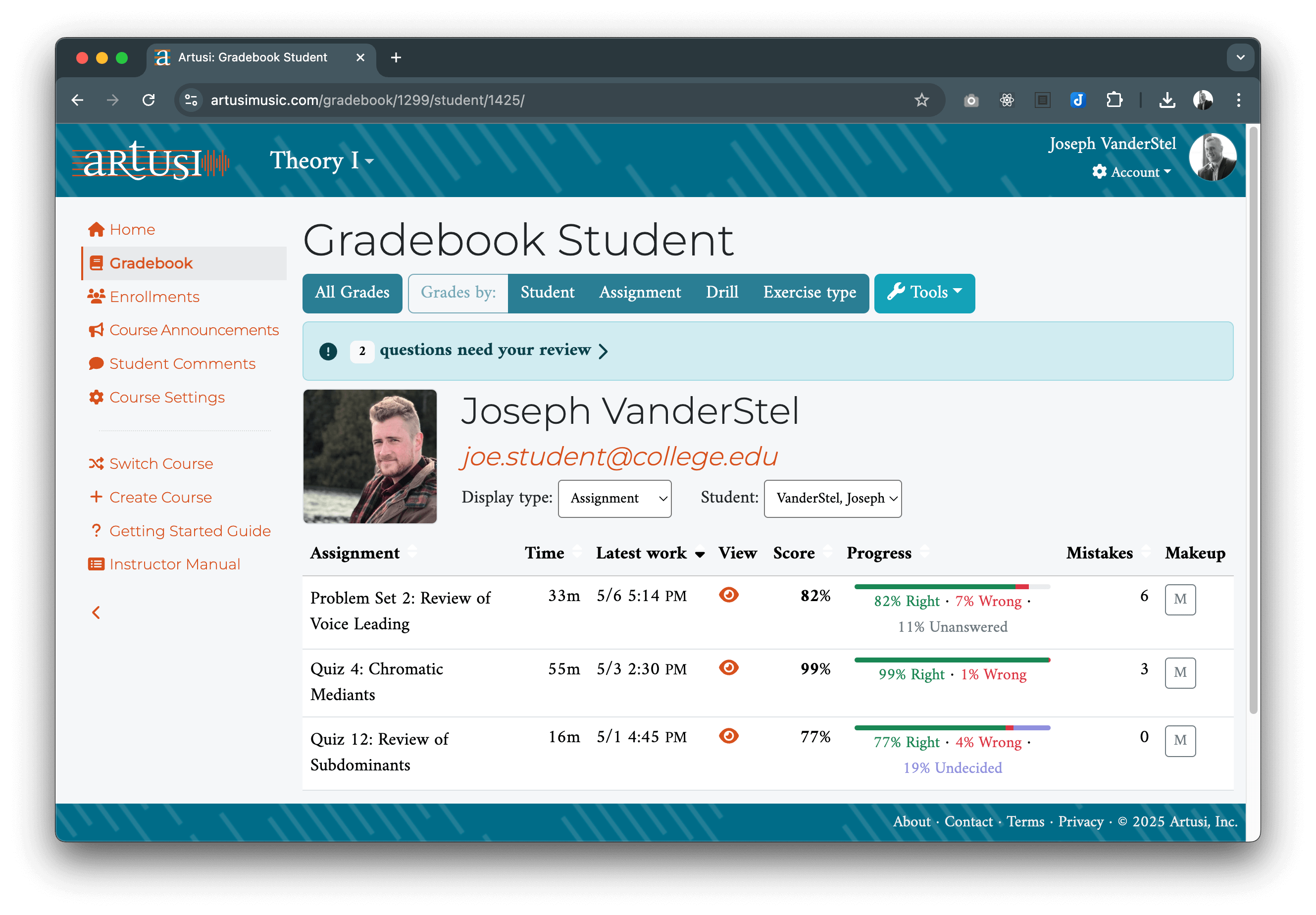Click the Getting Started Guide question mark icon
Screen dimensions: 1316x915
point(96,531)
